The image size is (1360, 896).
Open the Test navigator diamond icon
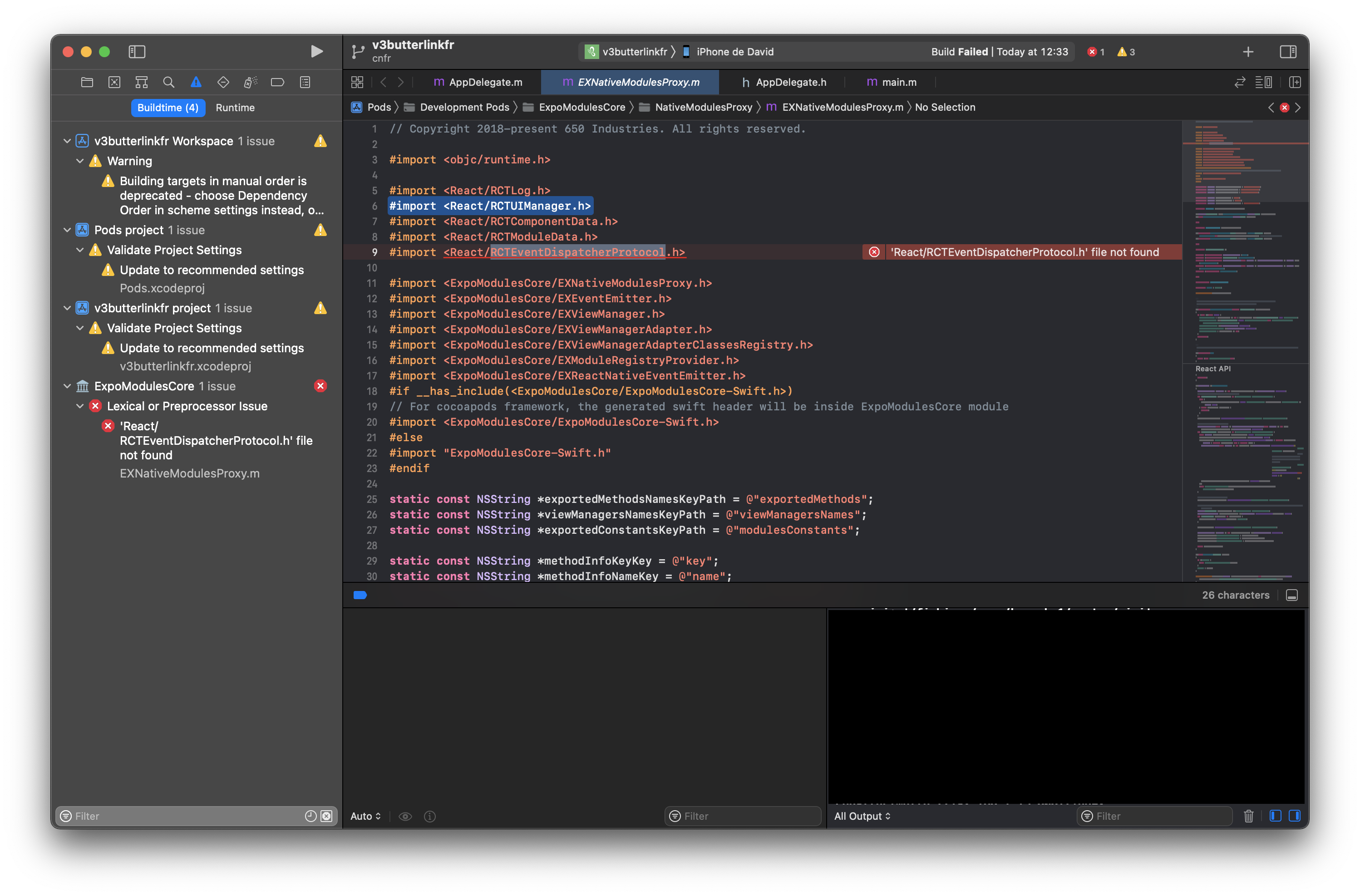pos(223,82)
